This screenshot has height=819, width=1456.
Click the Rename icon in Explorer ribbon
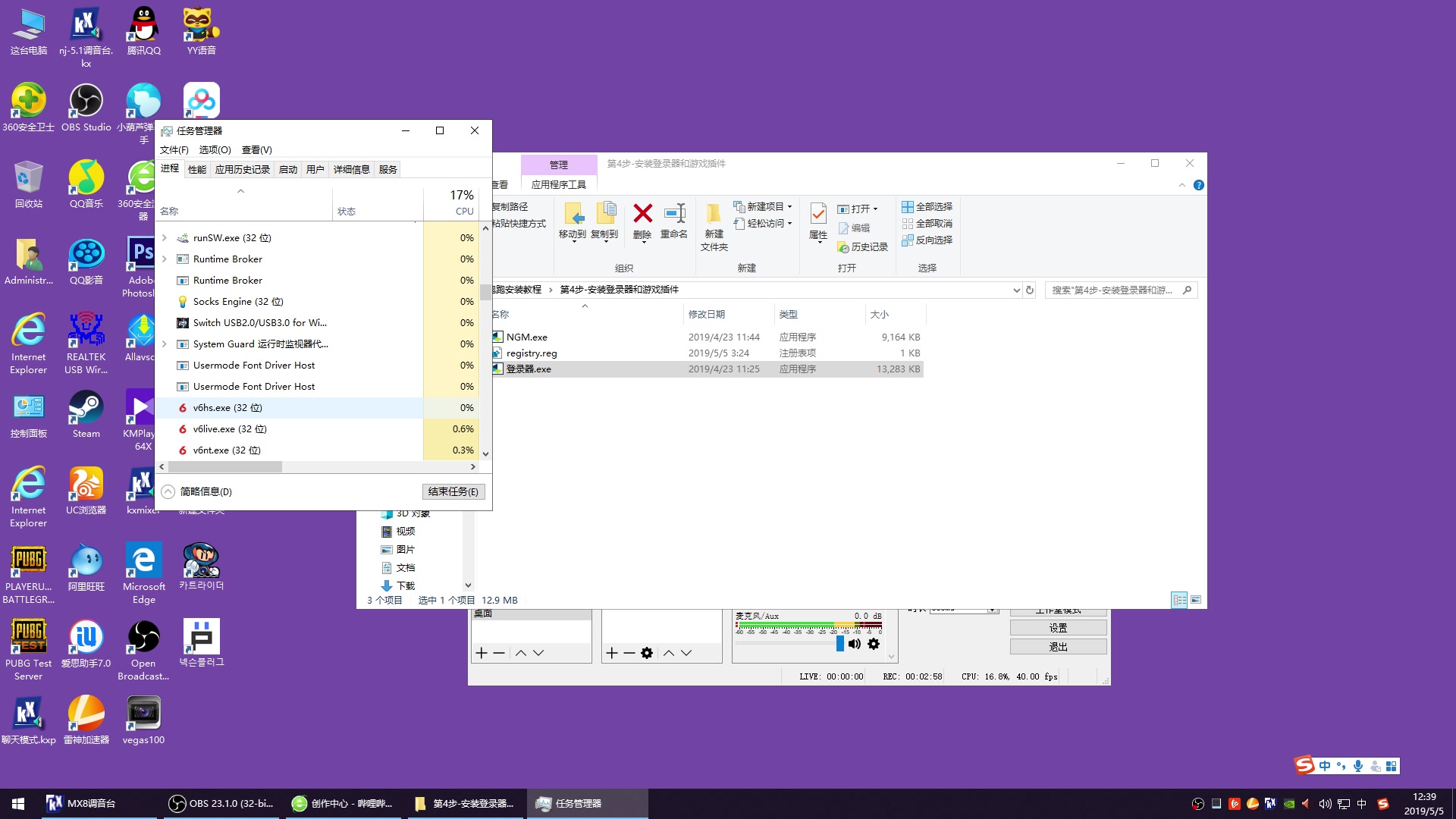[674, 214]
